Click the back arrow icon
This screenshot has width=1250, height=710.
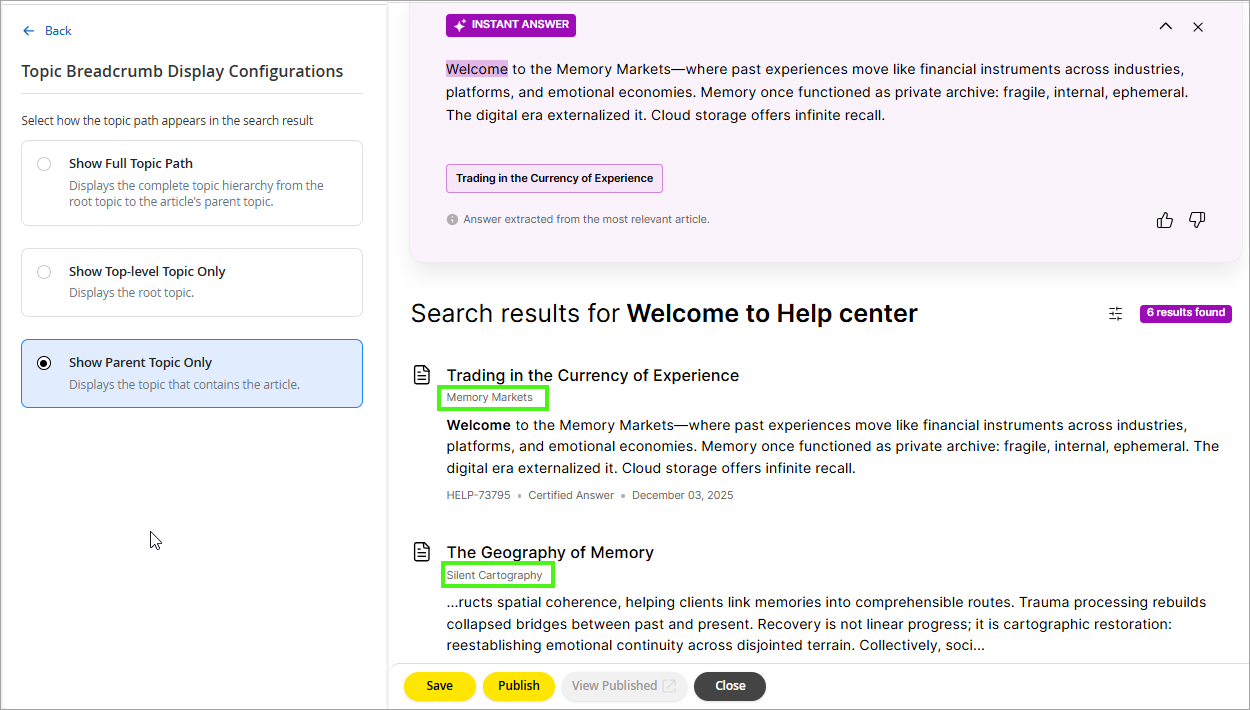click(29, 30)
